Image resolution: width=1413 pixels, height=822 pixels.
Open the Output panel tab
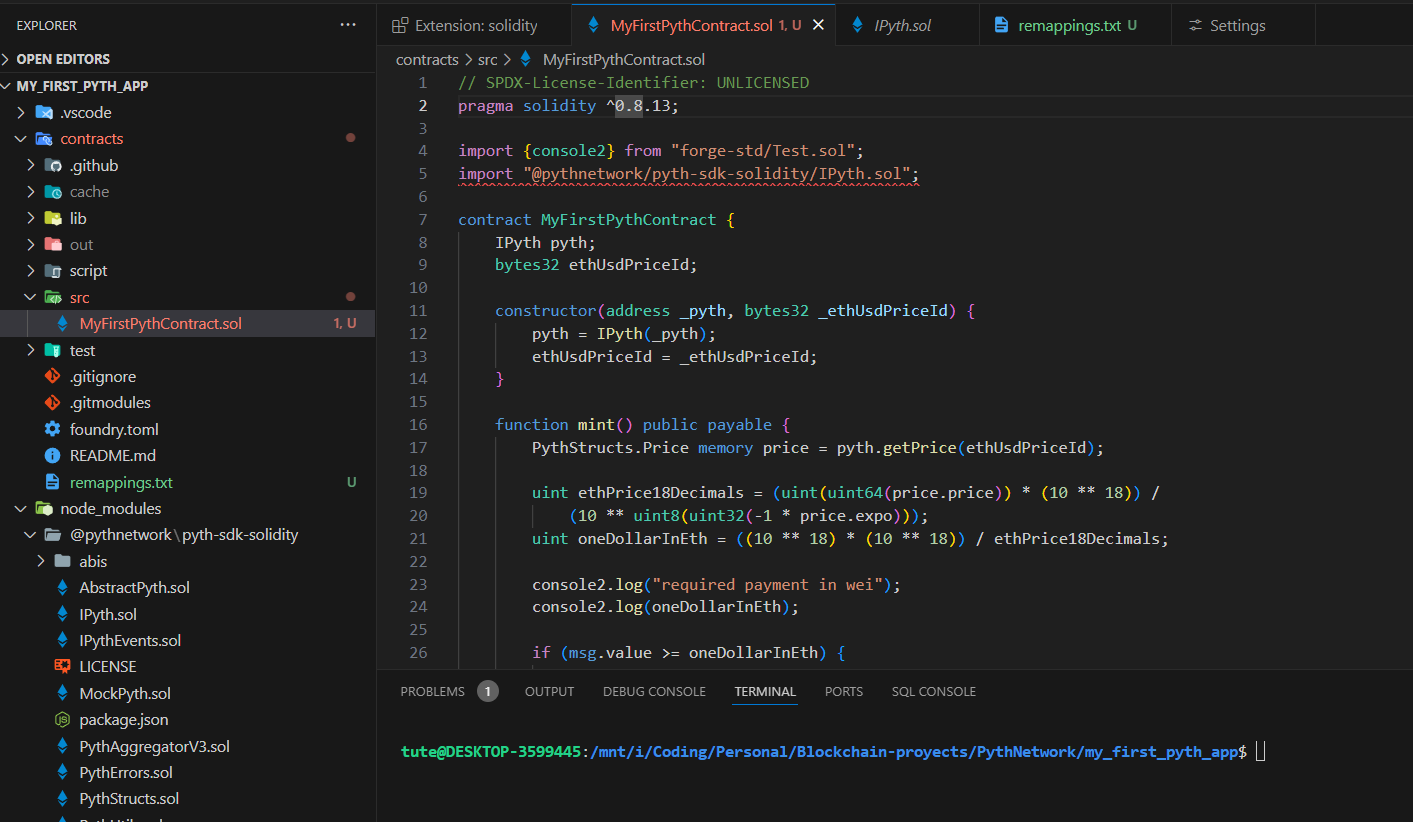tap(549, 691)
